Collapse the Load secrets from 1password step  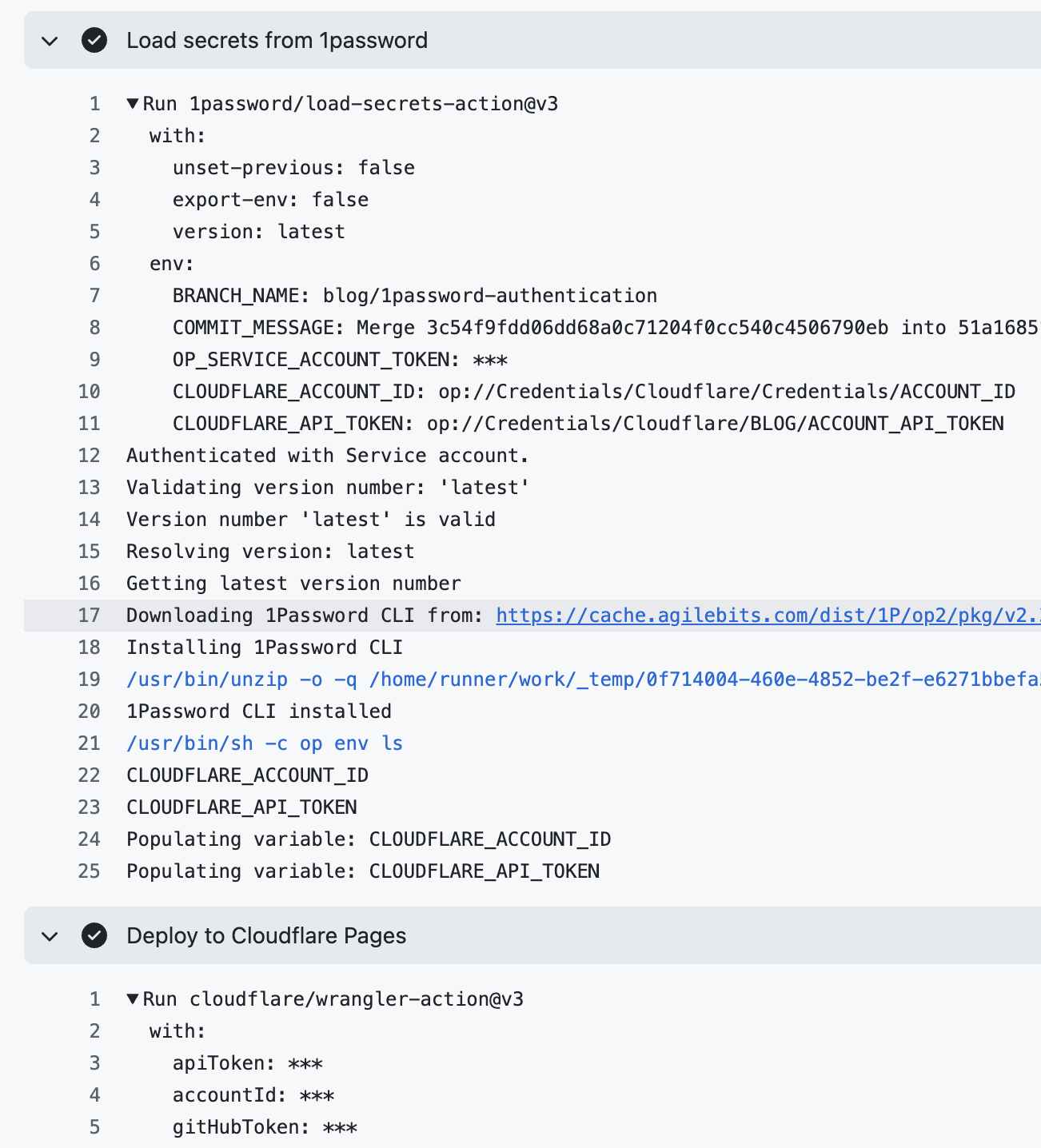[49, 41]
